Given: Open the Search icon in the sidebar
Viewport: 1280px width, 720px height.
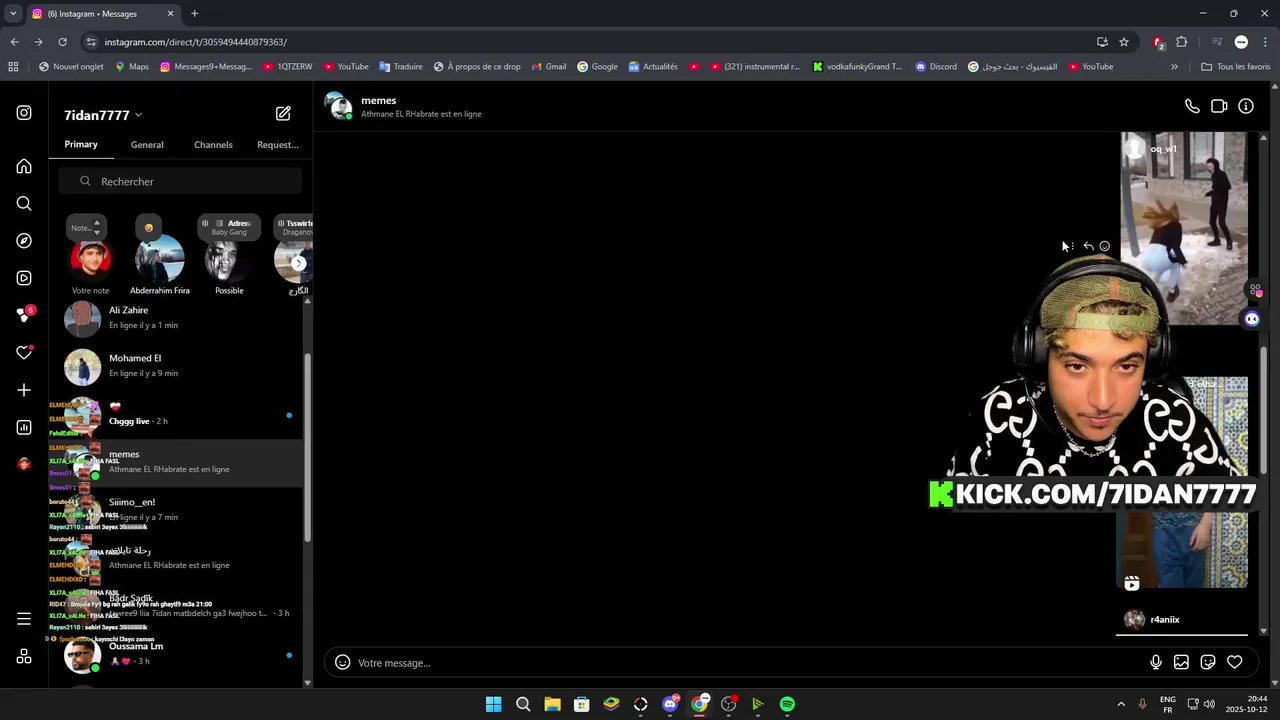Looking at the screenshot, I should 24,204.
